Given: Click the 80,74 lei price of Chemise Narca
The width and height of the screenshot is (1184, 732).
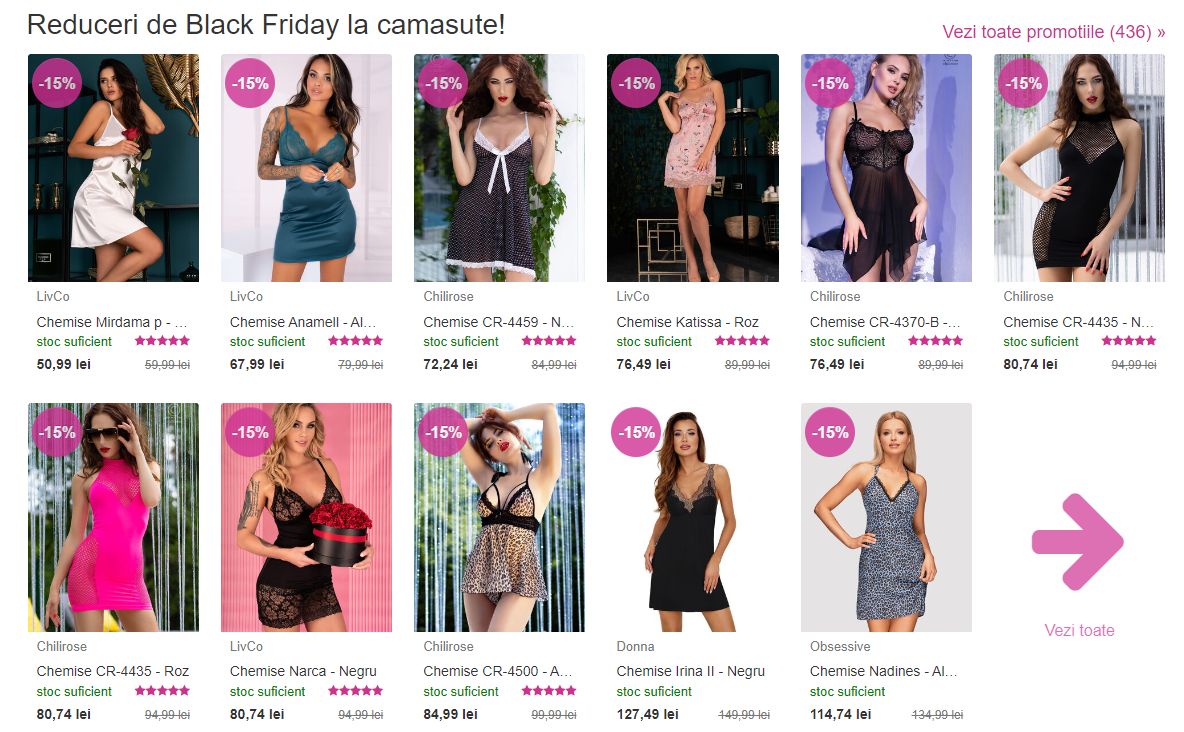Looking at the screenshot, I should pyautogui.click(x=257, y=714).
